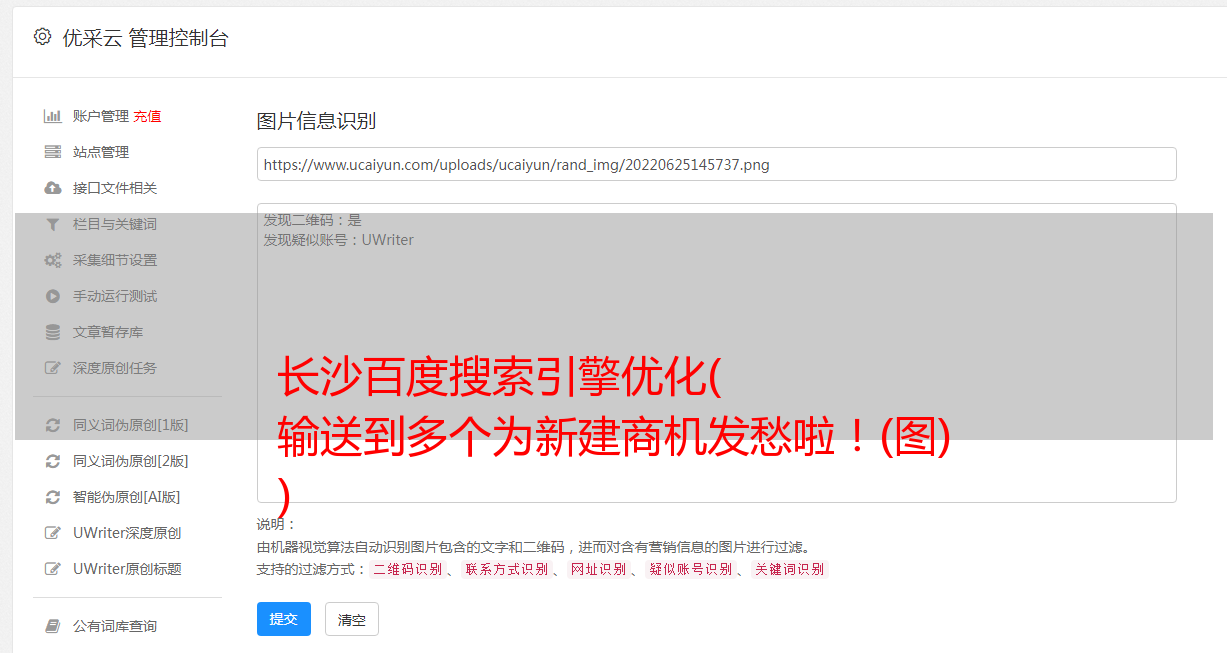Click the 二维码识别 tag

pyautogui.click(x=408, y=569)
